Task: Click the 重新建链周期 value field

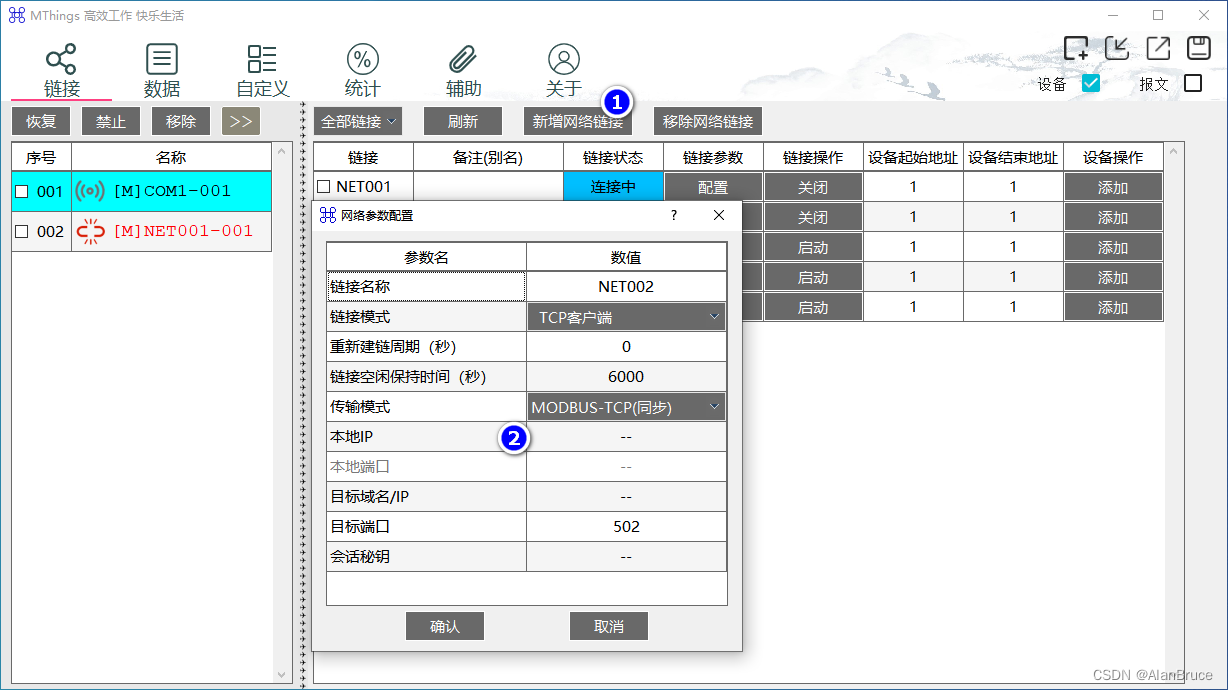Action: [626, 347]
